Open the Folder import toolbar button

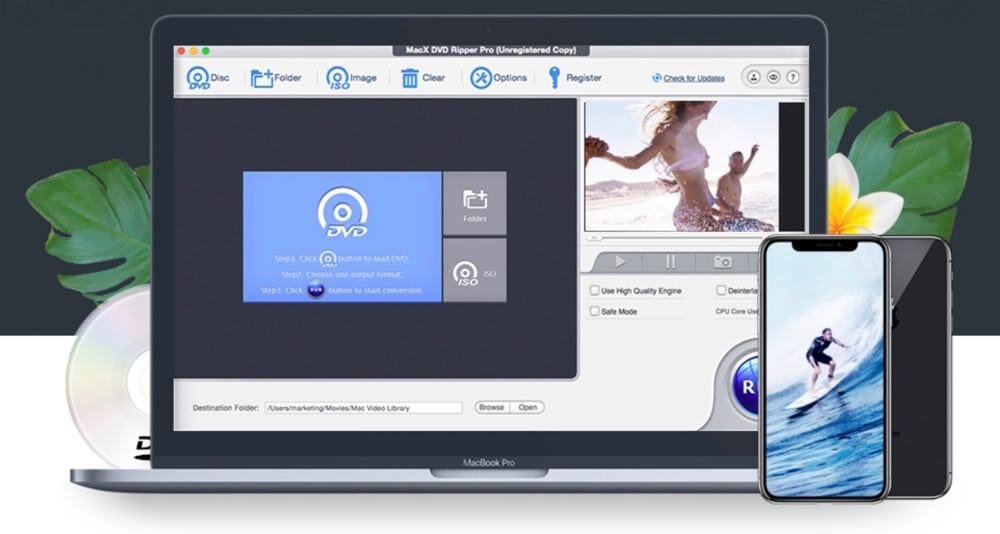pyautogui.click(x=276, y=78)
